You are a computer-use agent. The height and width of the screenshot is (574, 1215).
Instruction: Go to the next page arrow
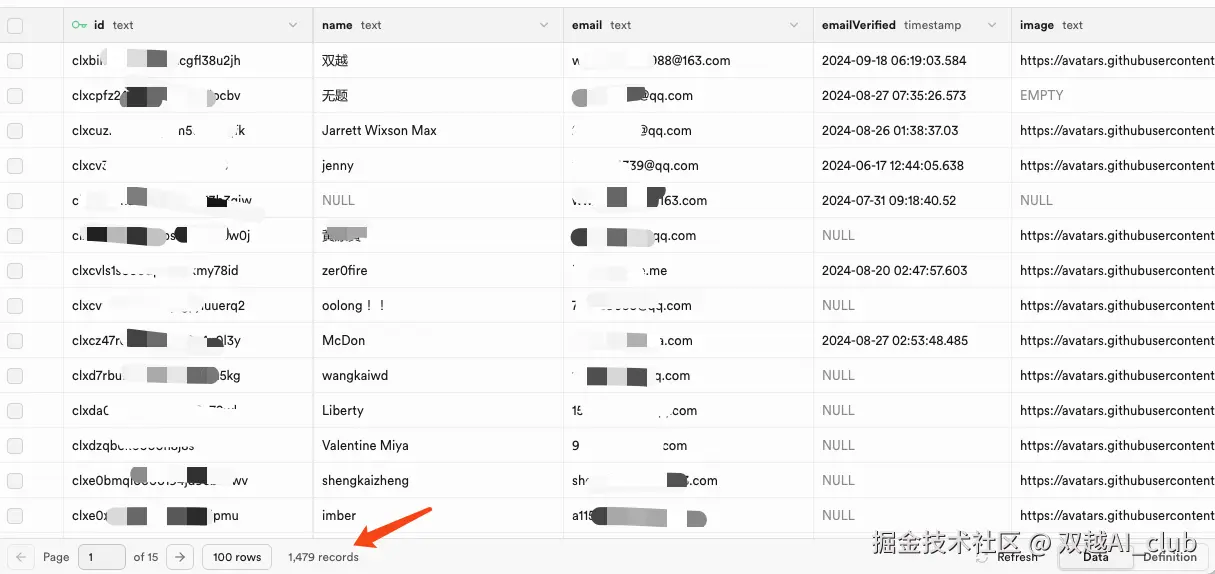[x=179, y=557]
